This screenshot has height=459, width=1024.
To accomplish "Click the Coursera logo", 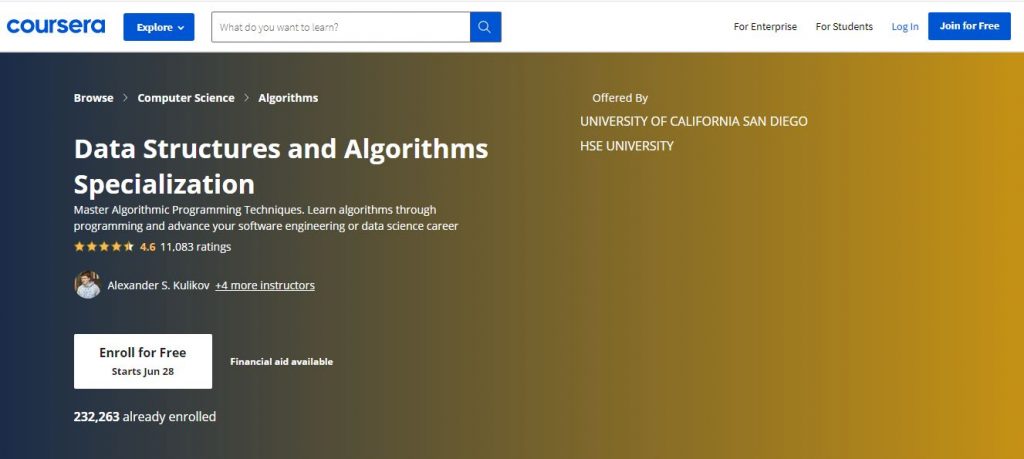I will [x=56, y=26].
